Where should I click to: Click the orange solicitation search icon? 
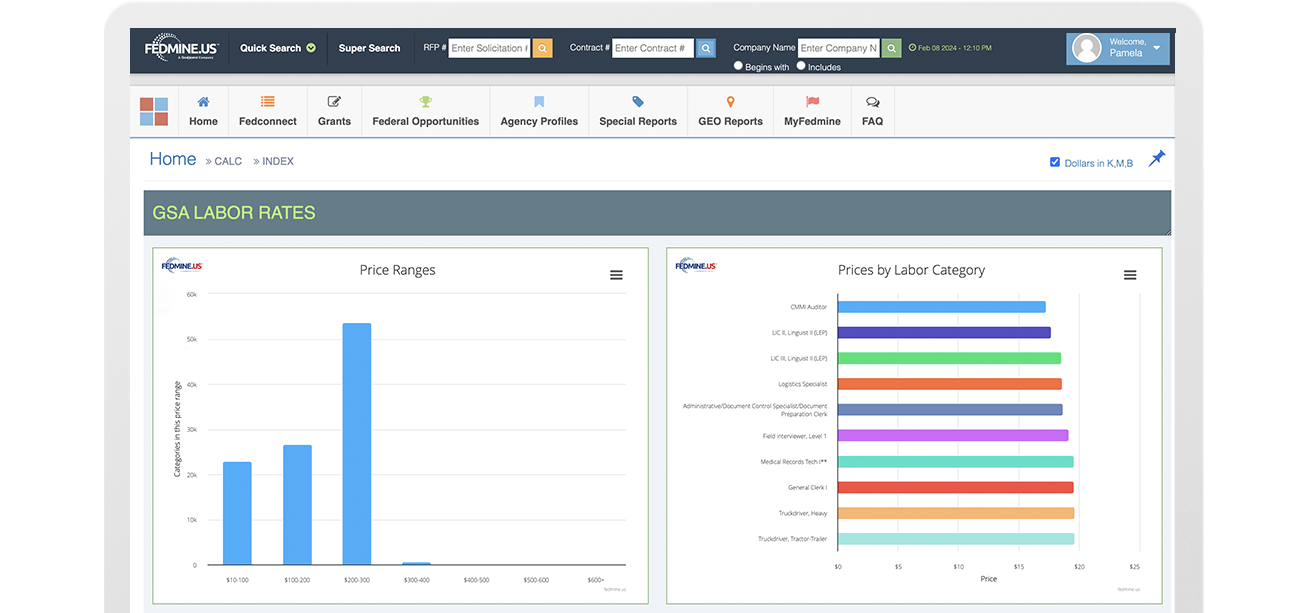542,48
